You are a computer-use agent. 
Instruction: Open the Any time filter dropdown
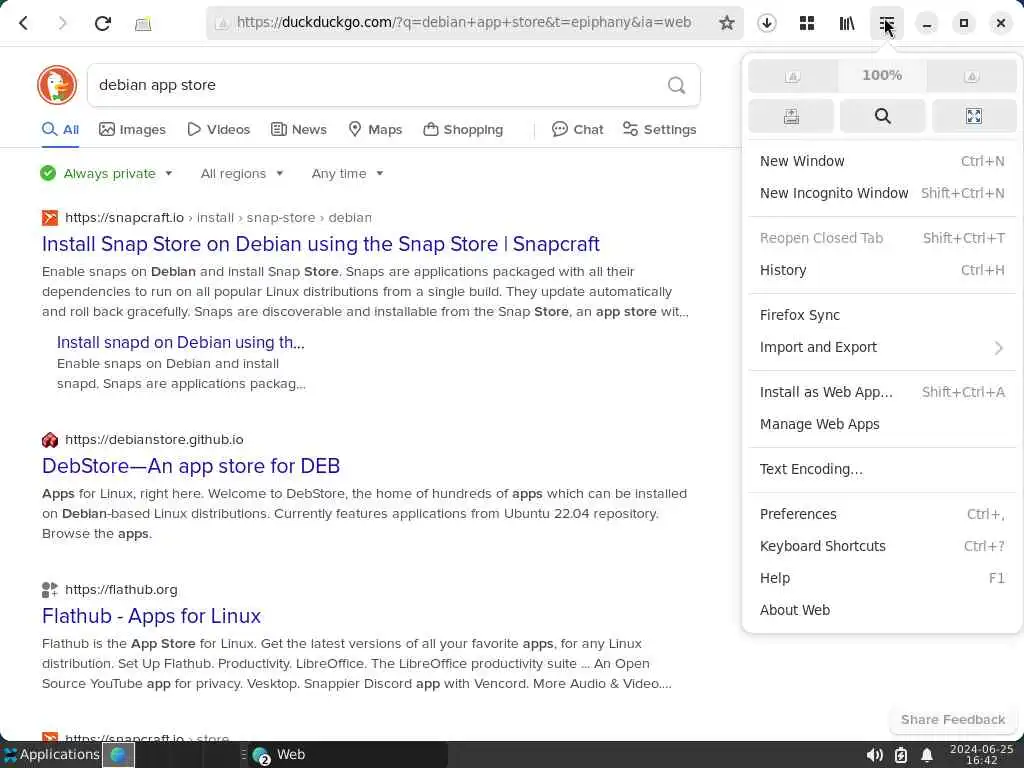point(347,174)
